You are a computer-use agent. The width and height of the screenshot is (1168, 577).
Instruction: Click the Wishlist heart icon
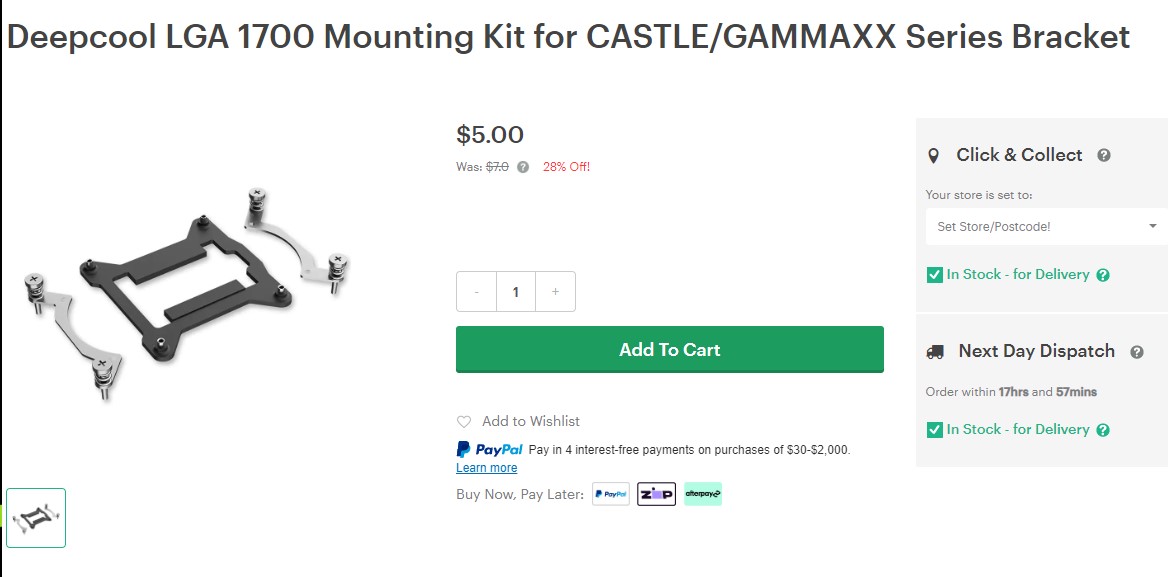(x=464, y=422)
